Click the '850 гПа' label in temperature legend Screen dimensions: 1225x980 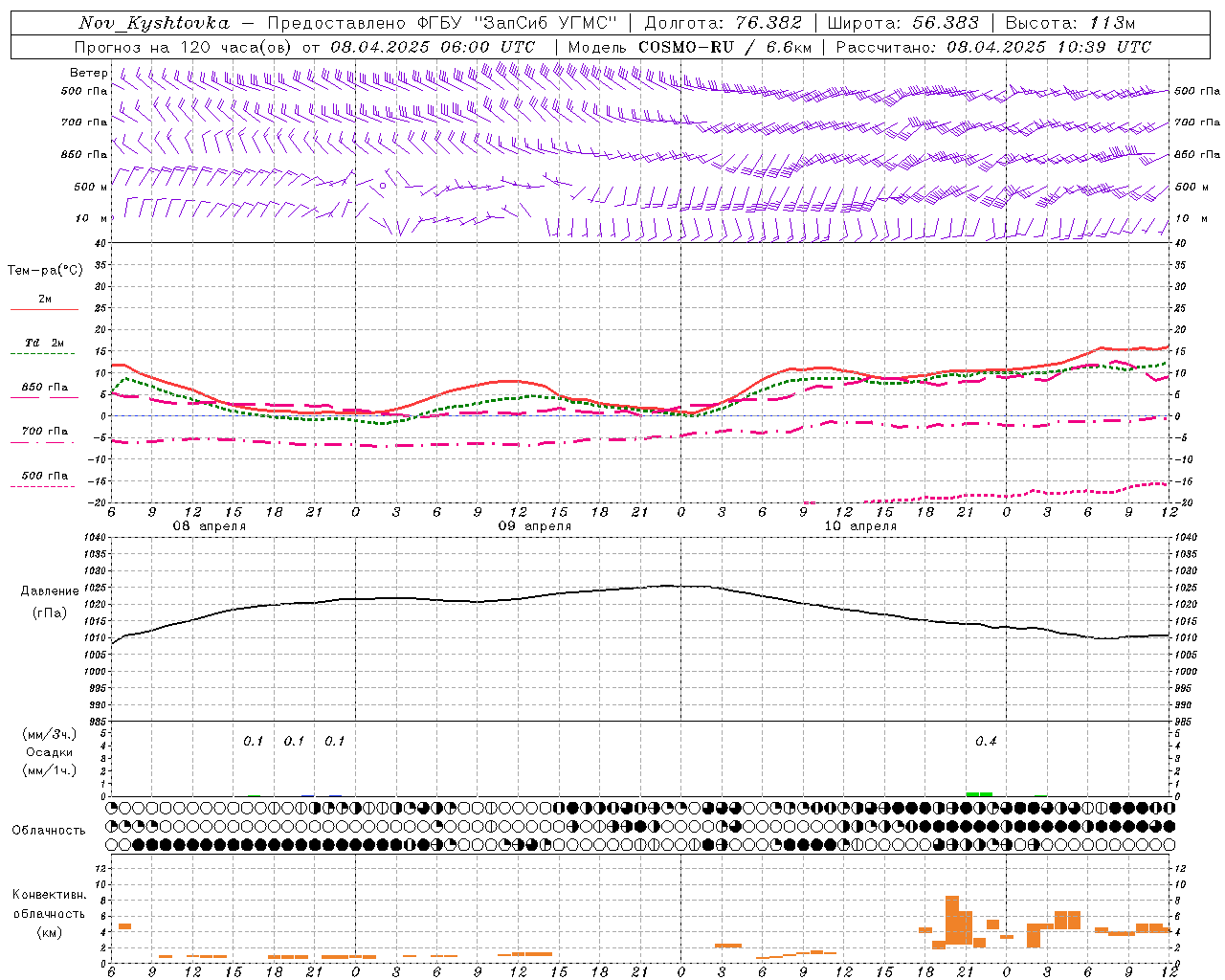(45, 388)
